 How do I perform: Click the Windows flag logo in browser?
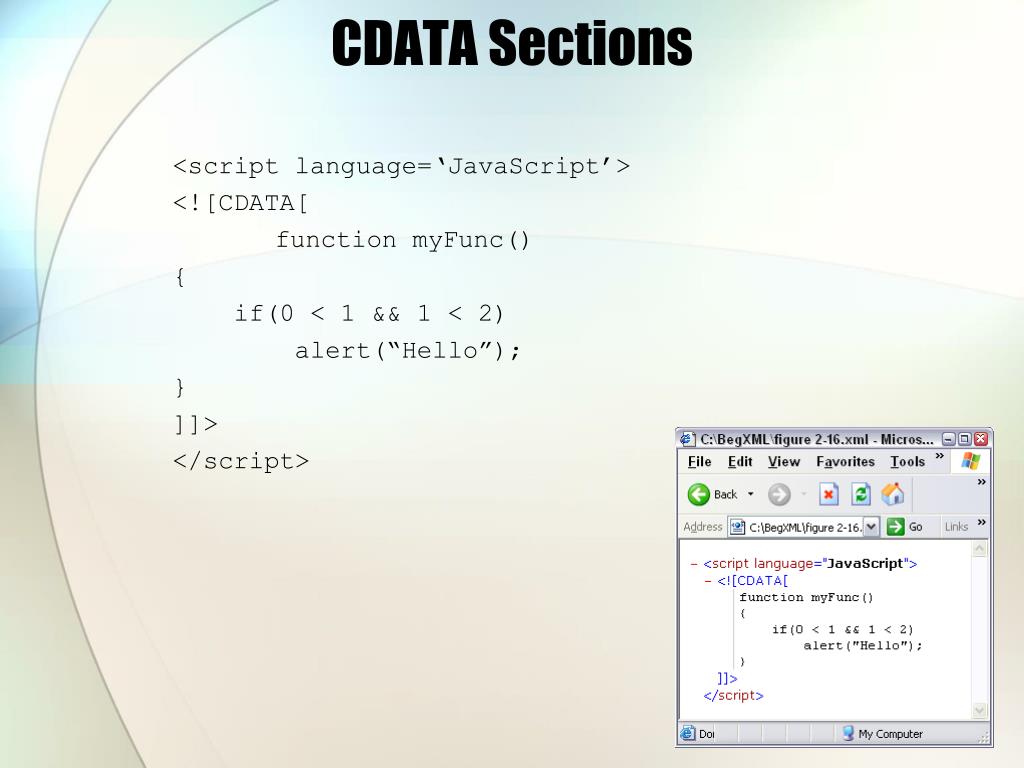[x=970, y=461]
